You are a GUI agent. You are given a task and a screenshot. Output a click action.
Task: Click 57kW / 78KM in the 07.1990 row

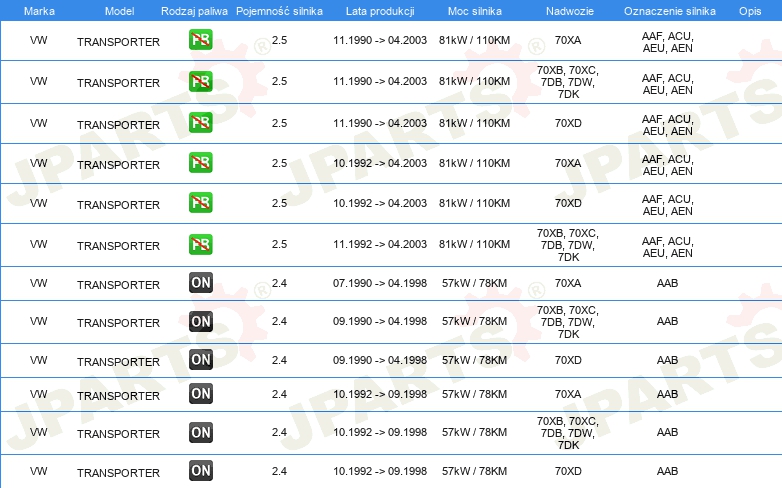pyautogui.click(x=474, y=283)
